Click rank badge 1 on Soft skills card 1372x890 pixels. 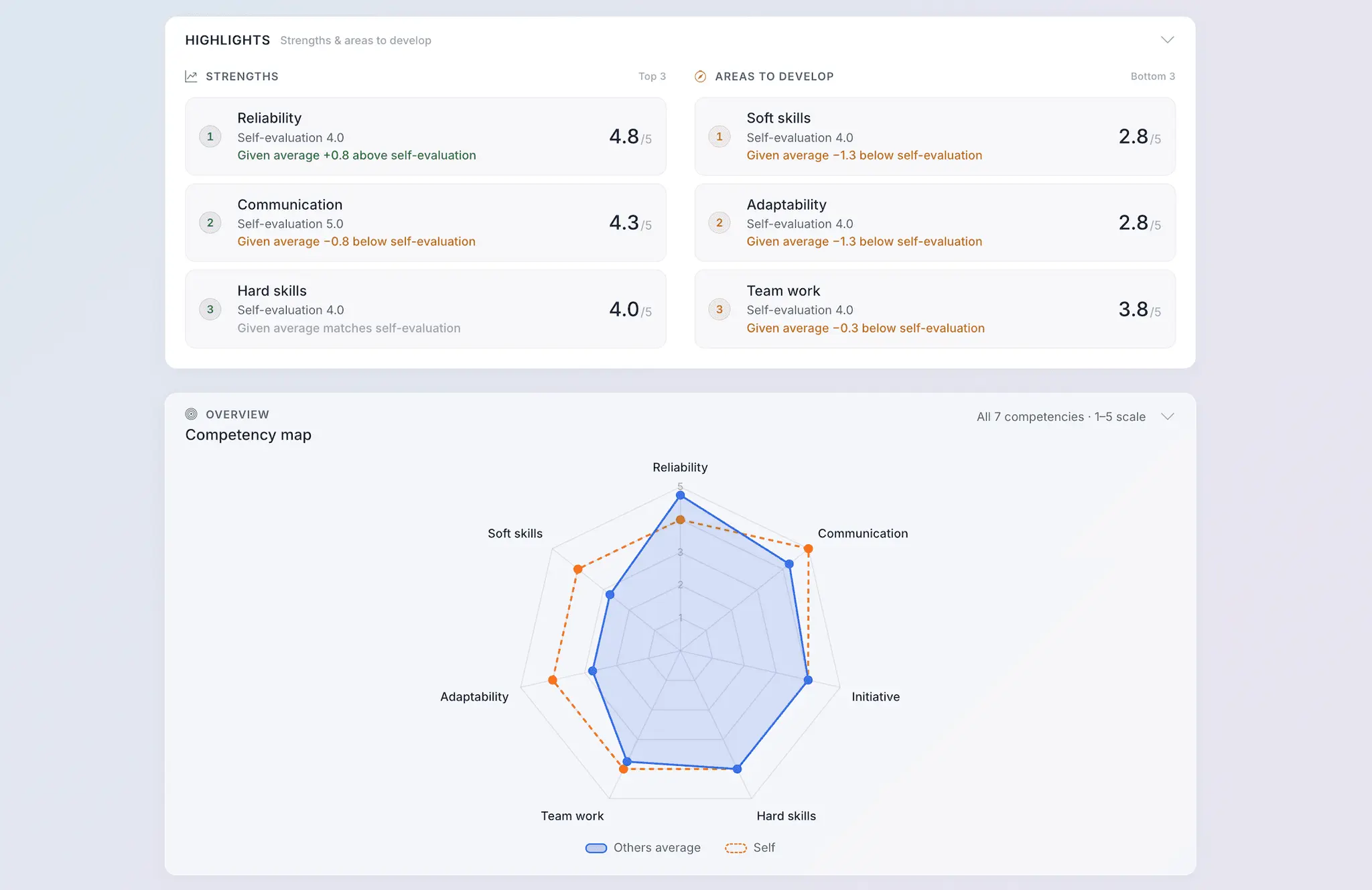point(719,137)
